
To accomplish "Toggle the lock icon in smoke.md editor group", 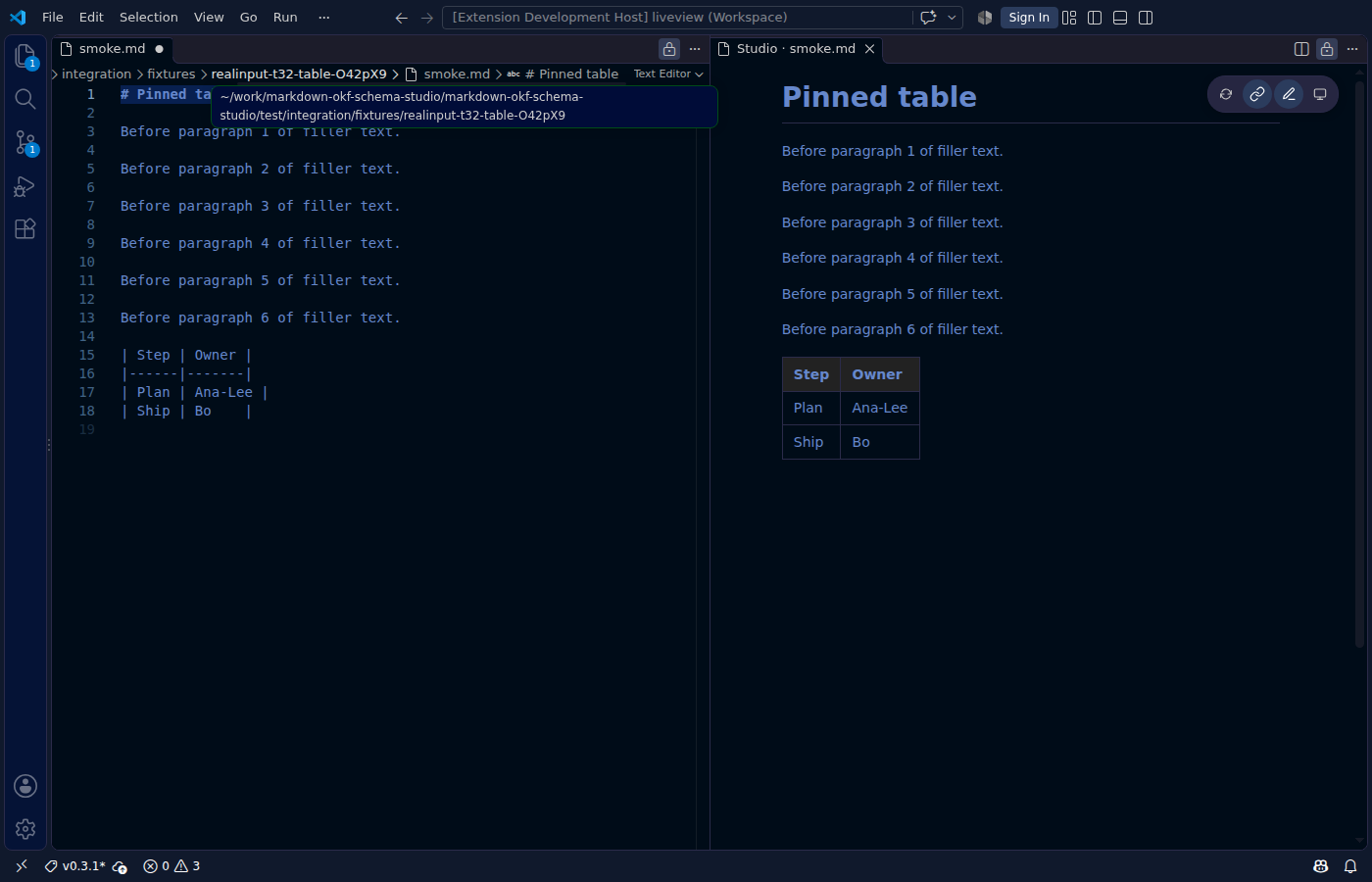I will pos(669,49).
